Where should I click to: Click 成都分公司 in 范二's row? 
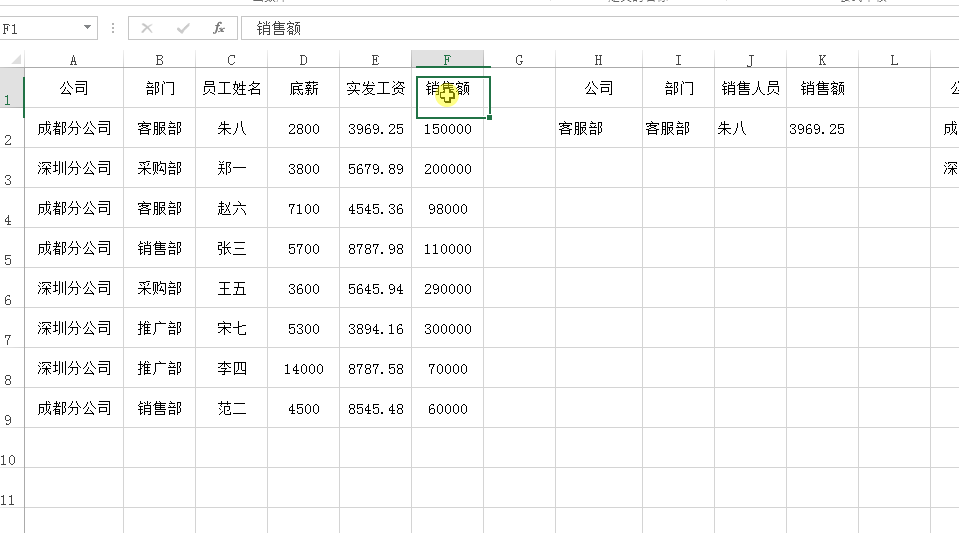(74, 409)
